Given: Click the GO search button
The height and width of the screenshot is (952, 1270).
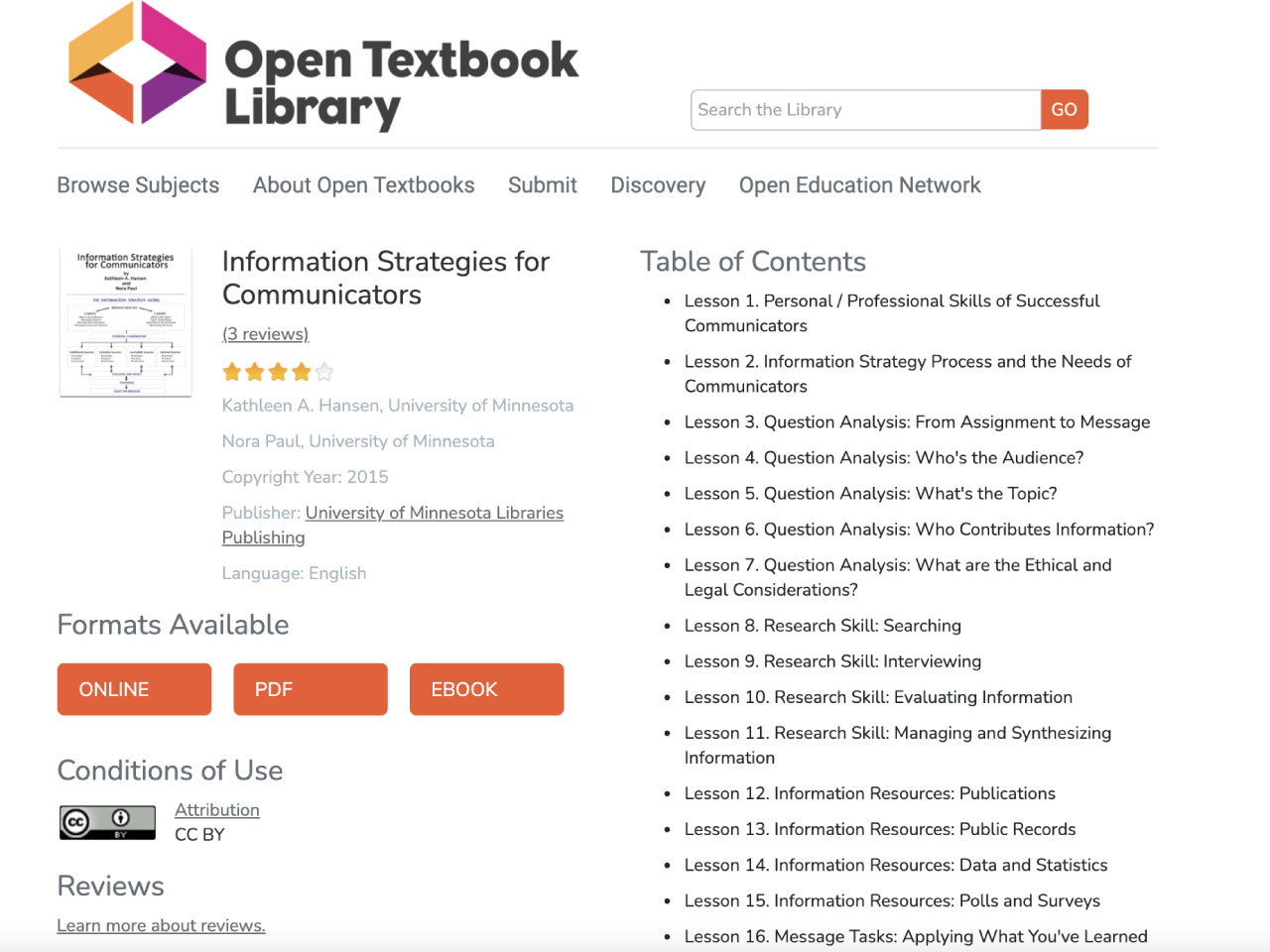Looking at the screenshot, I should point(1064,110).
